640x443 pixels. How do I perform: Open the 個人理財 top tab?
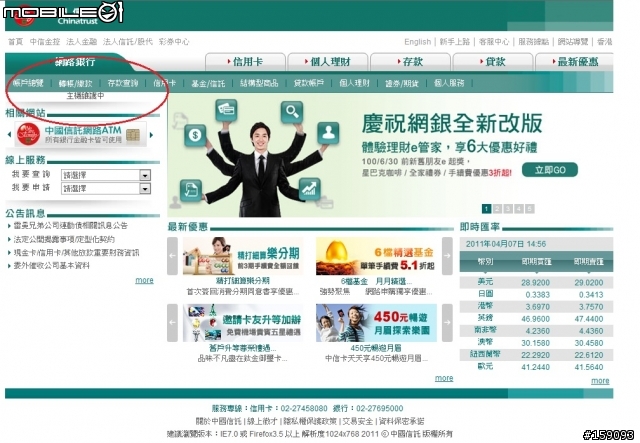coord(328,62)
